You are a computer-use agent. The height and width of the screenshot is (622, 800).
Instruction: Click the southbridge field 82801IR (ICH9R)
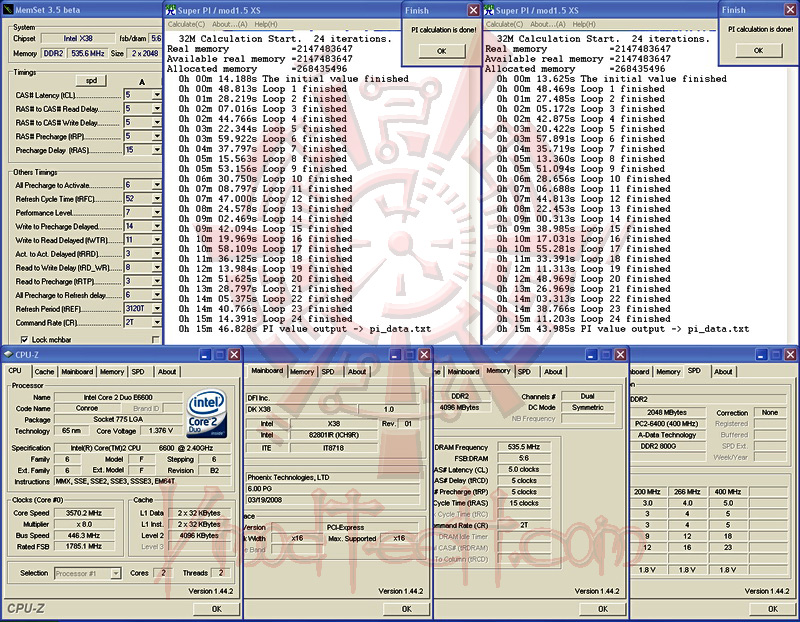[334, 435]
